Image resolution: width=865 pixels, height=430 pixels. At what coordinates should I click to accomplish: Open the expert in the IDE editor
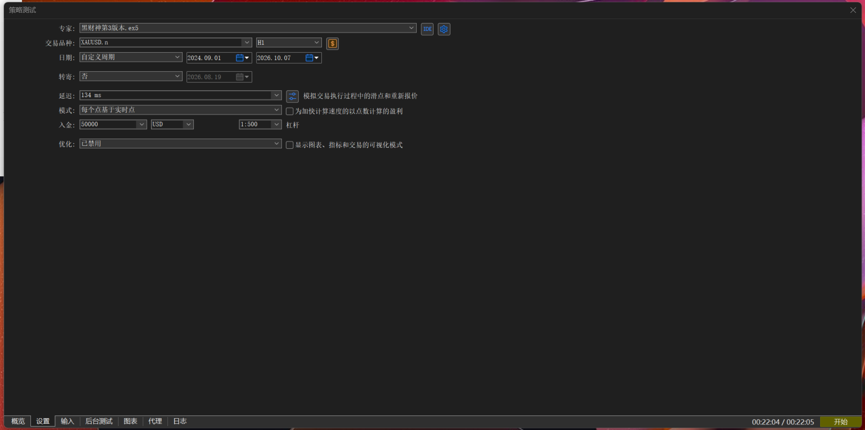(x=427, y=29)
